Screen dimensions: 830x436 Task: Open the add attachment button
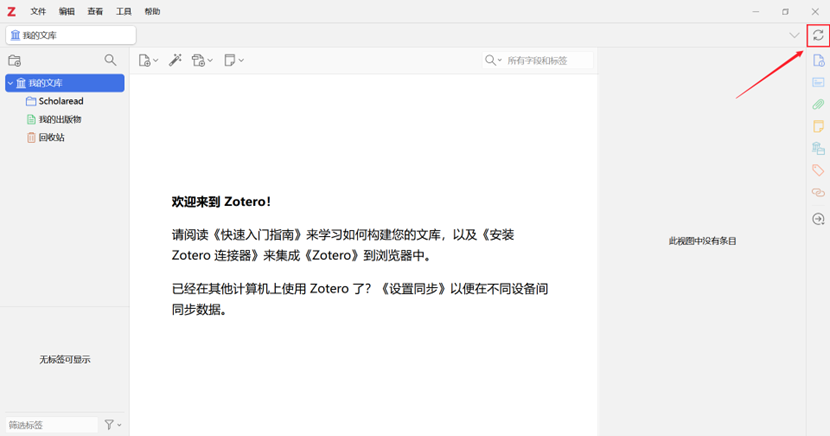pos(202,60)
